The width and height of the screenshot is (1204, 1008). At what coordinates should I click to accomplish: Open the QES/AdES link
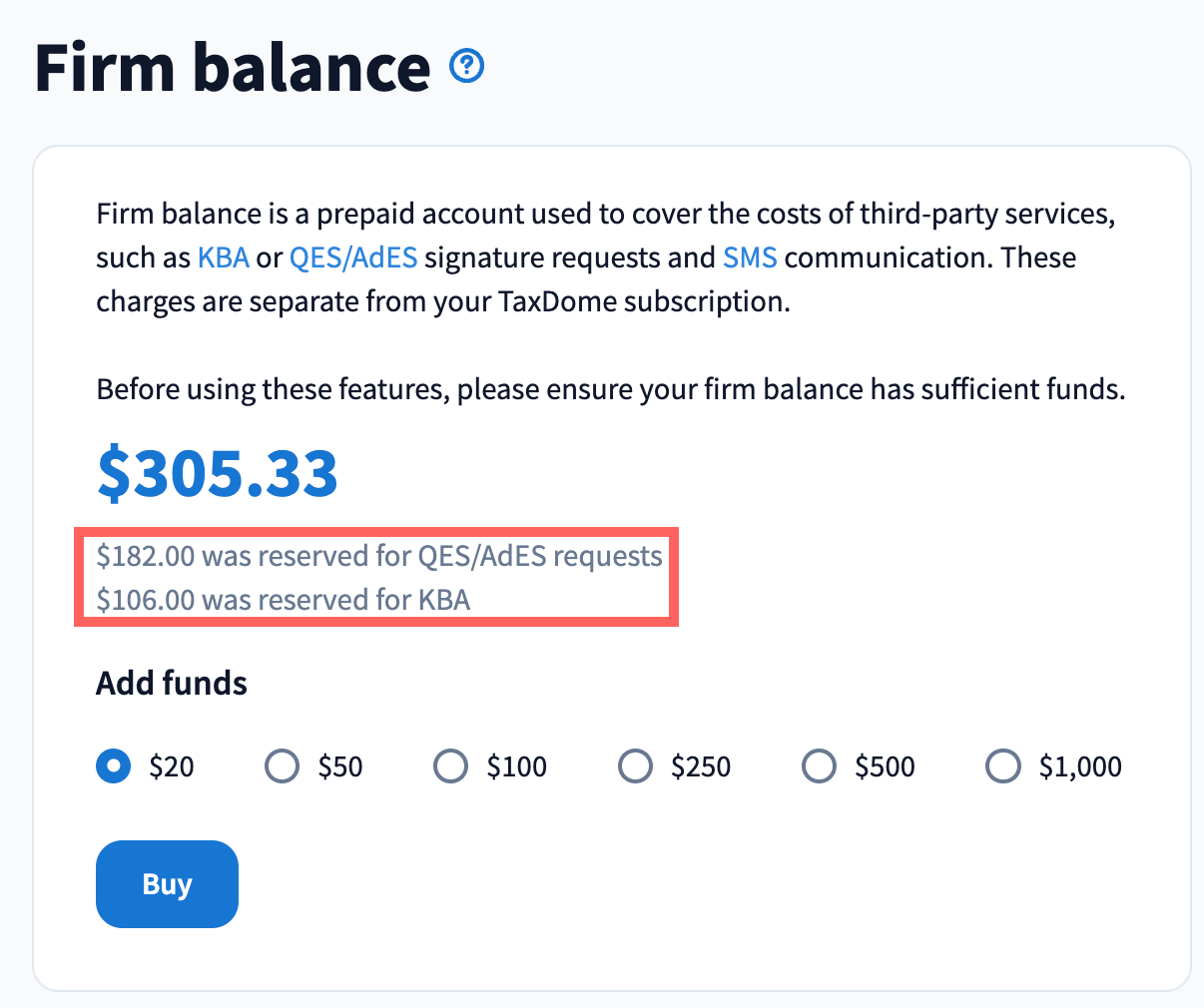[353, 257]
